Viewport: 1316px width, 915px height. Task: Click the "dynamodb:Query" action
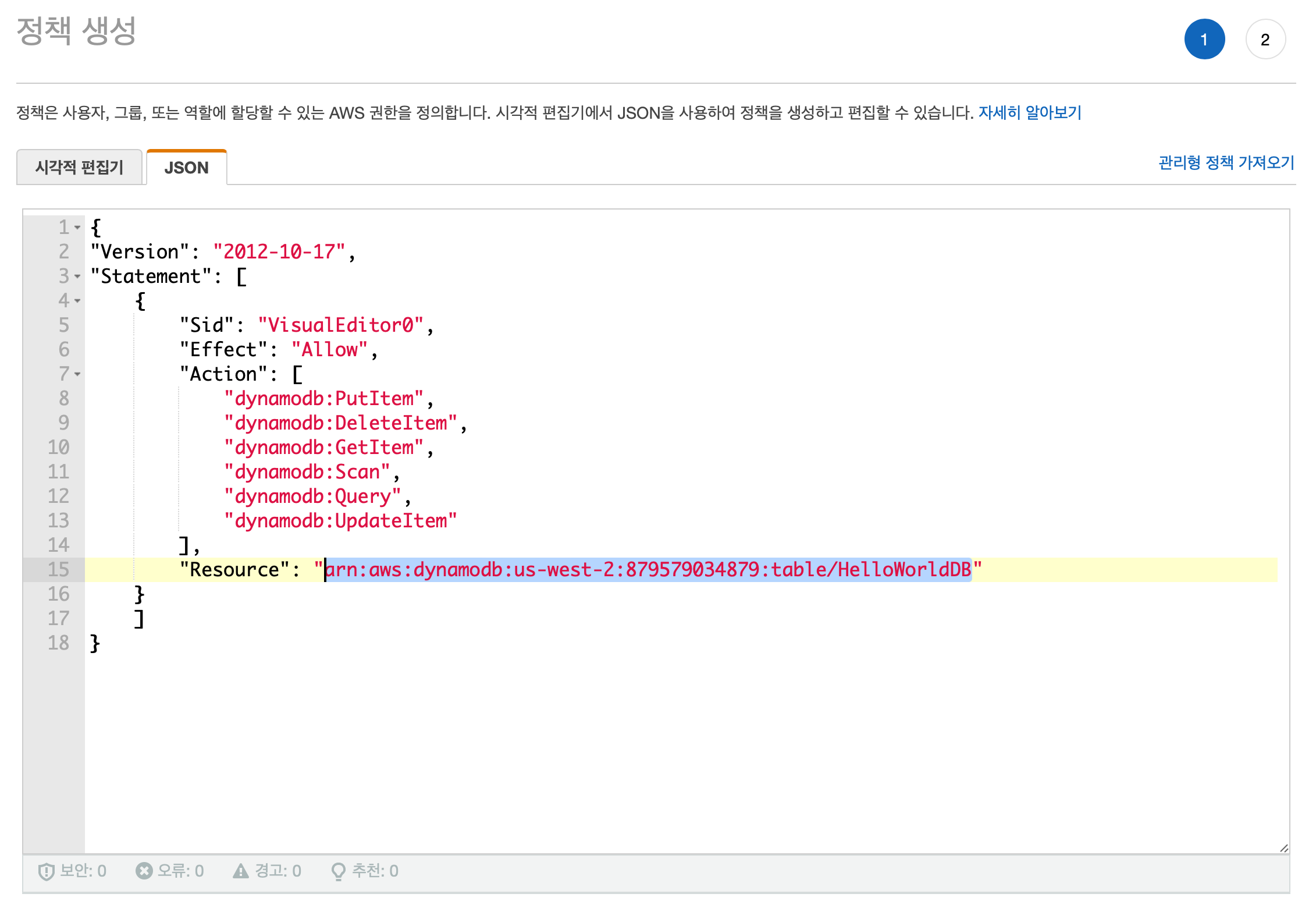312,496
